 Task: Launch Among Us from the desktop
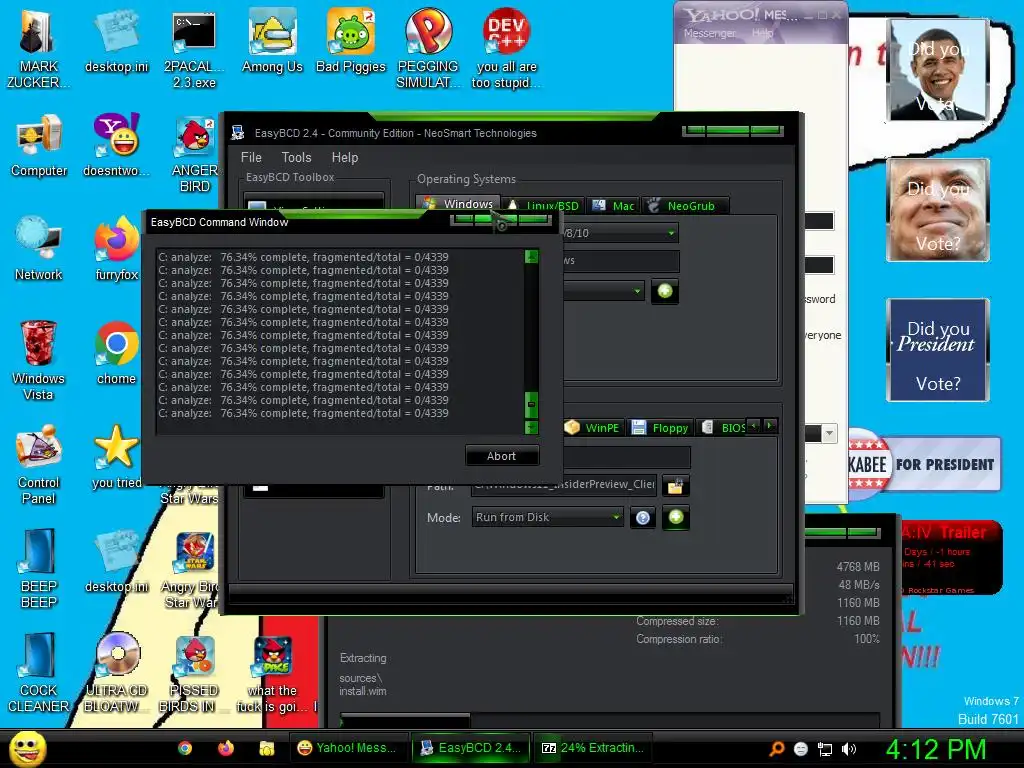(x=272, y=40)
